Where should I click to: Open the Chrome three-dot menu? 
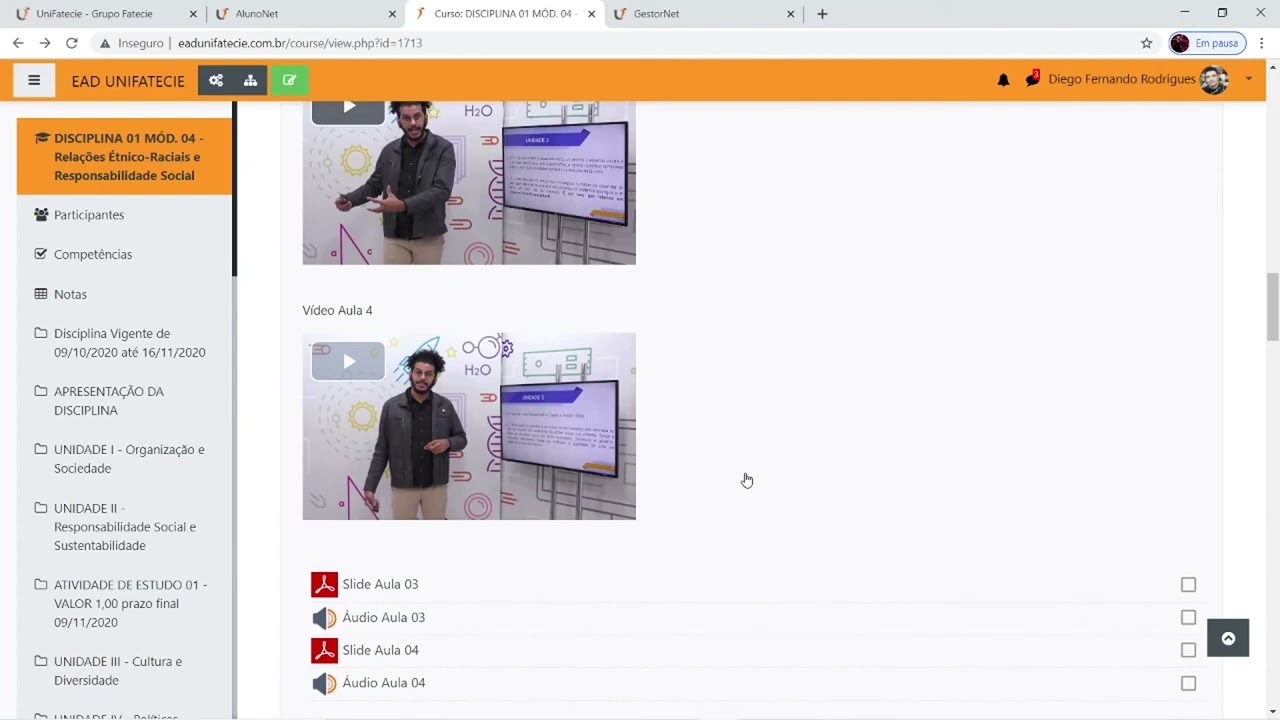(x=1262, y=43)
